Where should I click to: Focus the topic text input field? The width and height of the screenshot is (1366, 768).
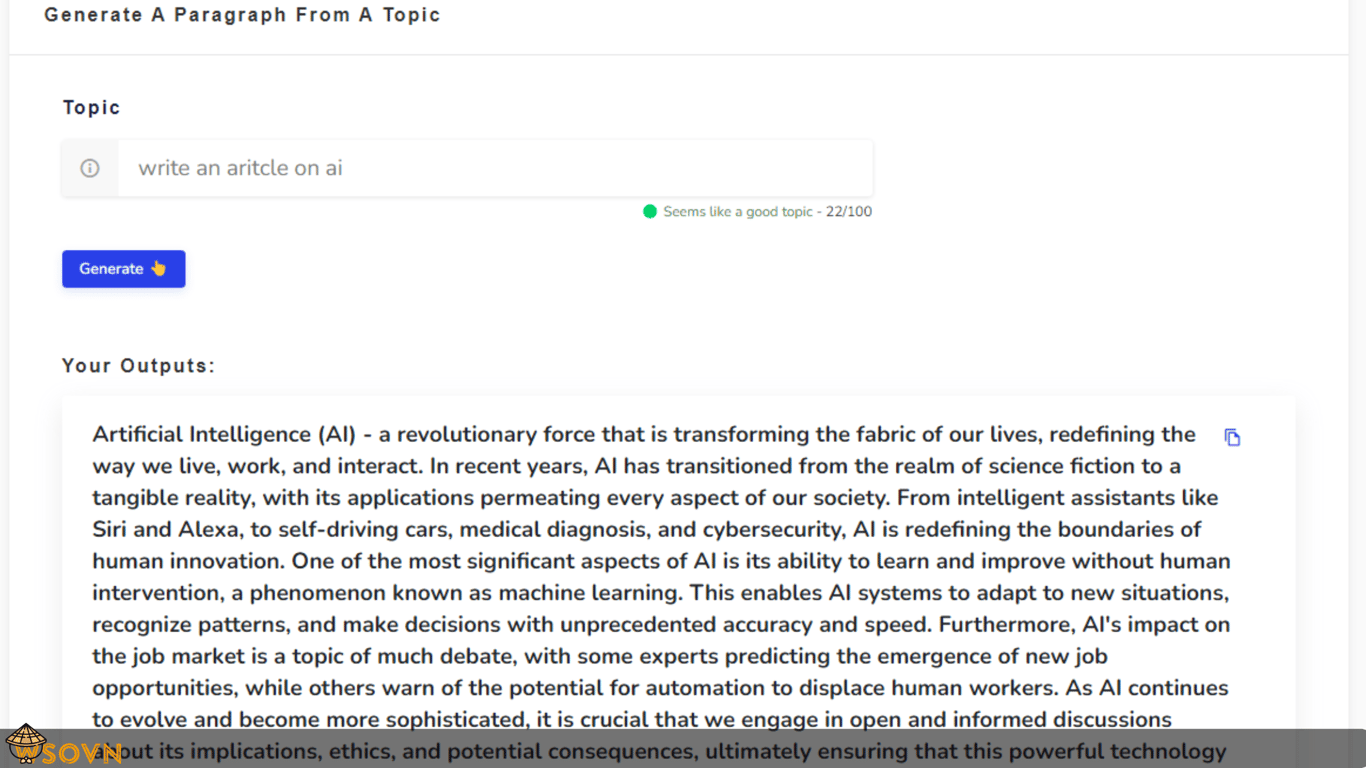495,168
